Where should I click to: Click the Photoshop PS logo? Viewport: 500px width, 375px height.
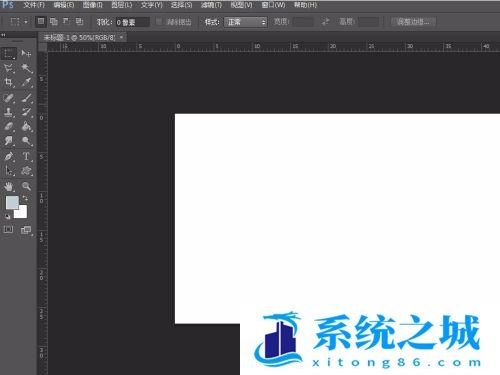8,5
